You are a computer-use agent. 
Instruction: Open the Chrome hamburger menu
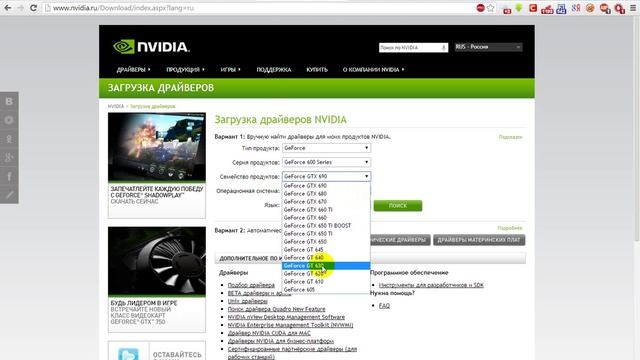coord(633,8)
